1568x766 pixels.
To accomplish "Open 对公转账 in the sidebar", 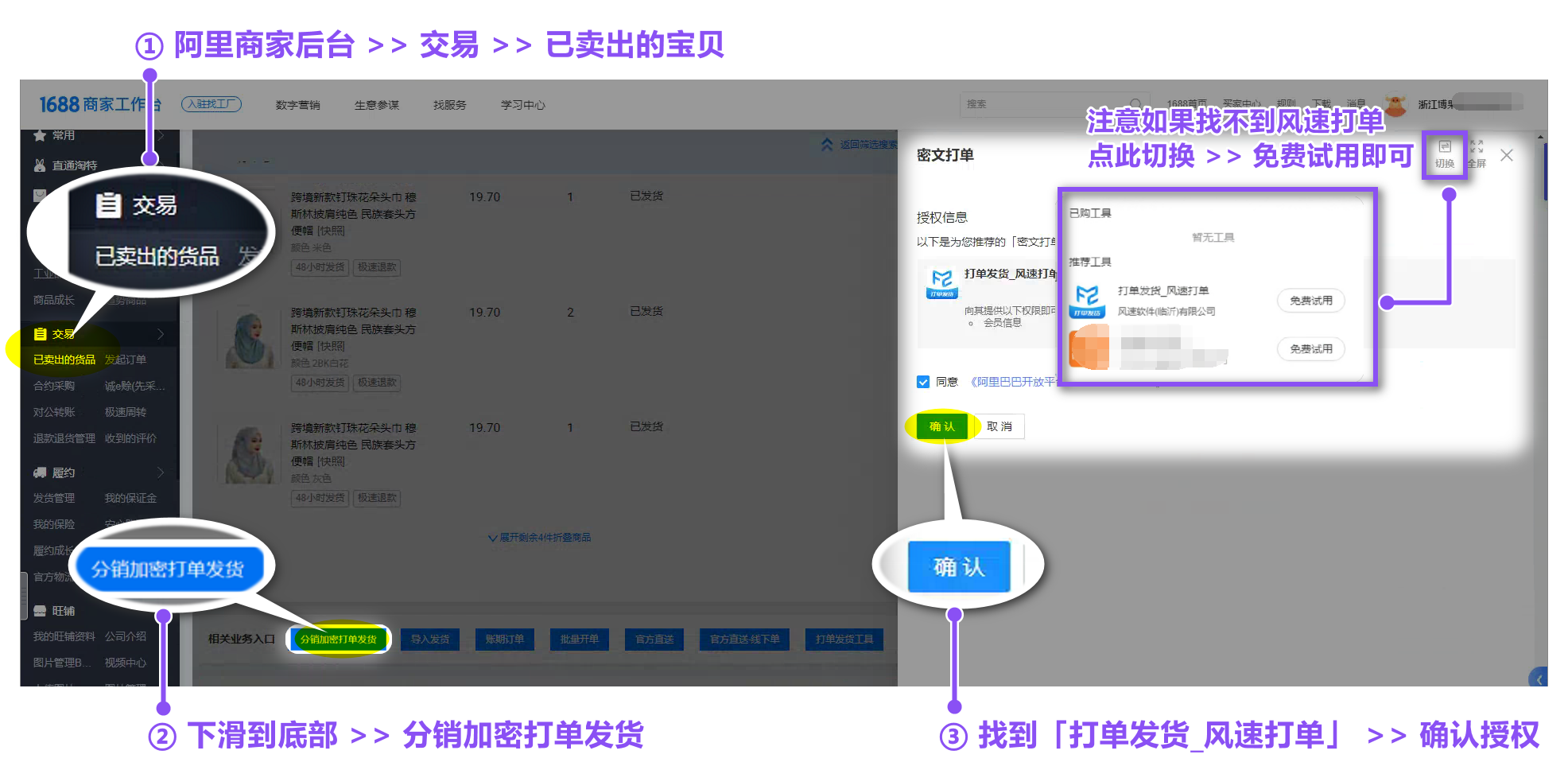I will (54, 412).
